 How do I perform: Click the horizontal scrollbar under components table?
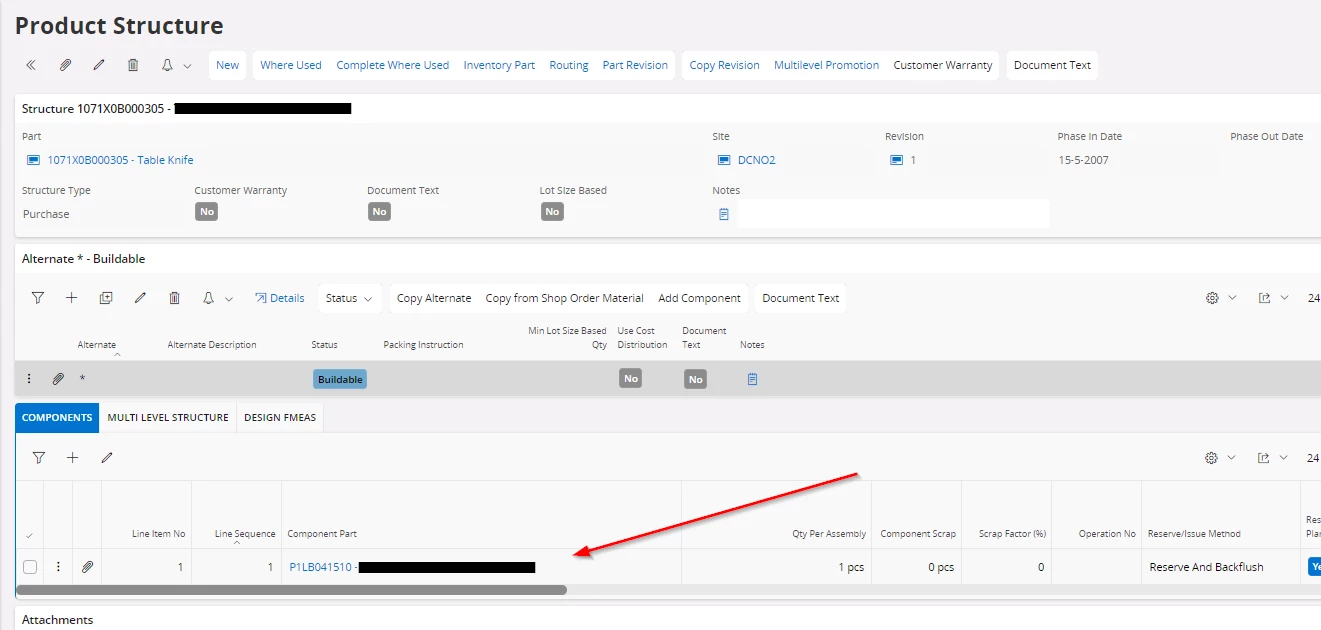coord(291,590)
